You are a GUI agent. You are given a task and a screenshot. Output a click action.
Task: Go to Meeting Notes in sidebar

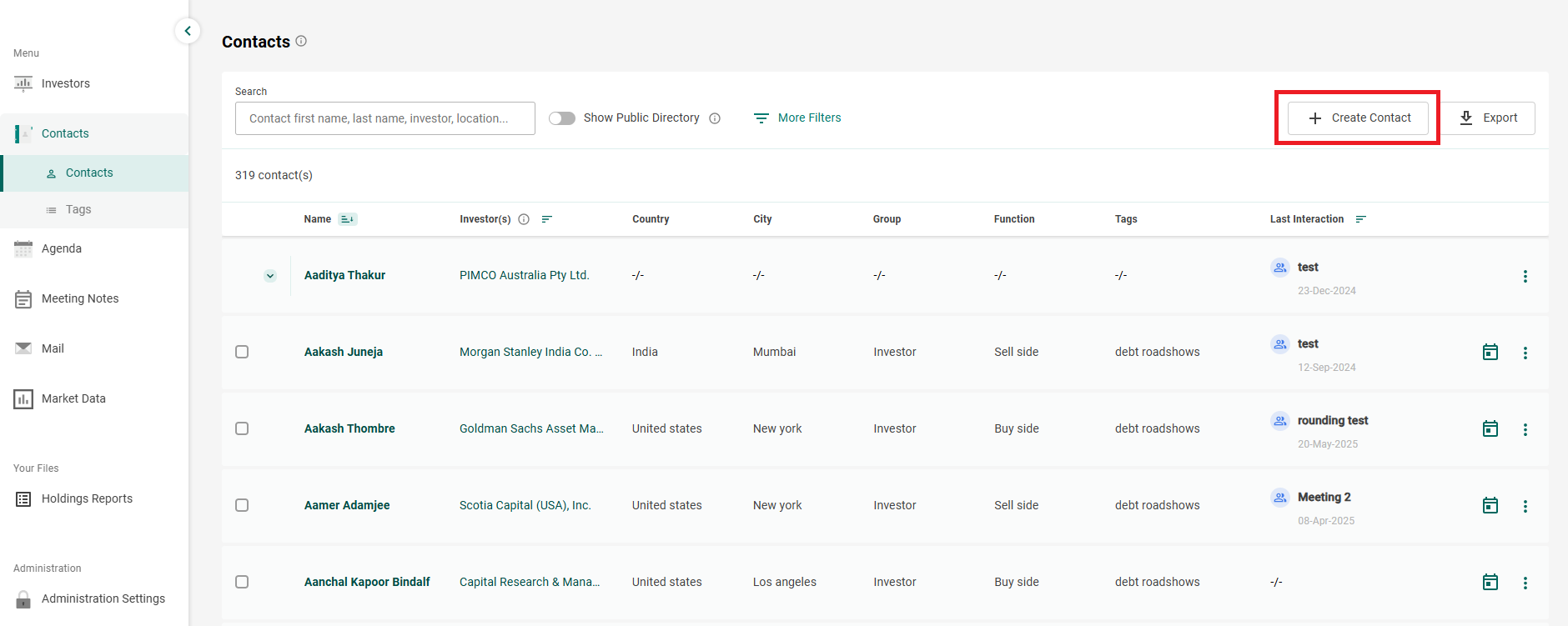click(80, 298)
